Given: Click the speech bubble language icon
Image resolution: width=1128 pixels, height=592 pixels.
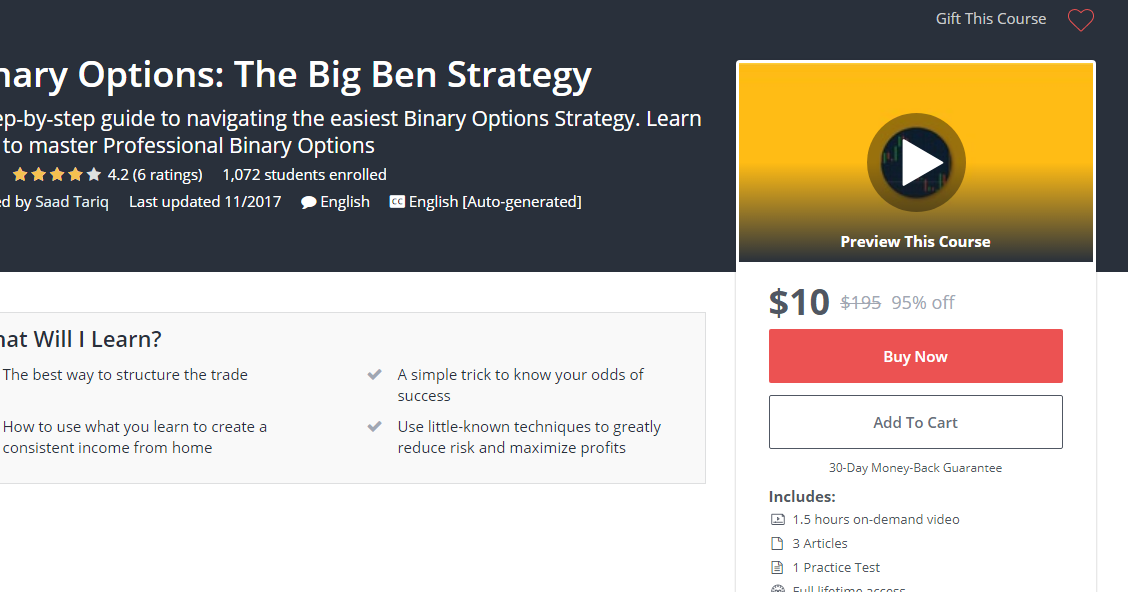Looking at the screenshot, I should pos(309,203).
